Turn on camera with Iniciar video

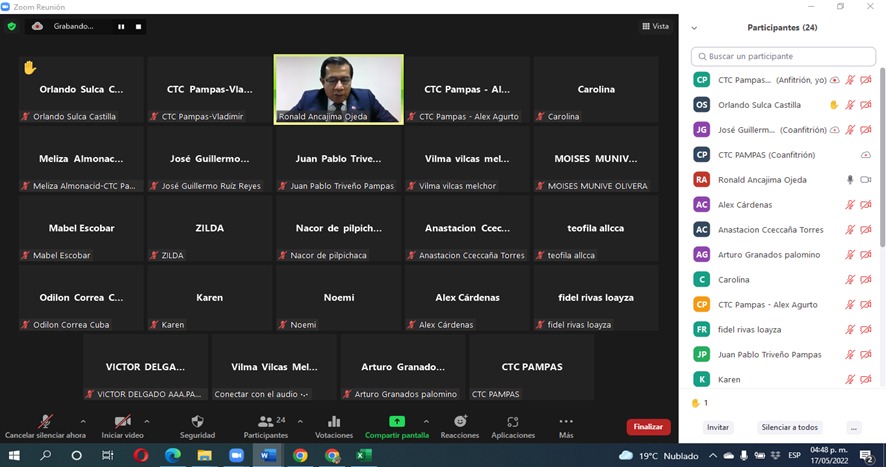(x=122, y=422)
